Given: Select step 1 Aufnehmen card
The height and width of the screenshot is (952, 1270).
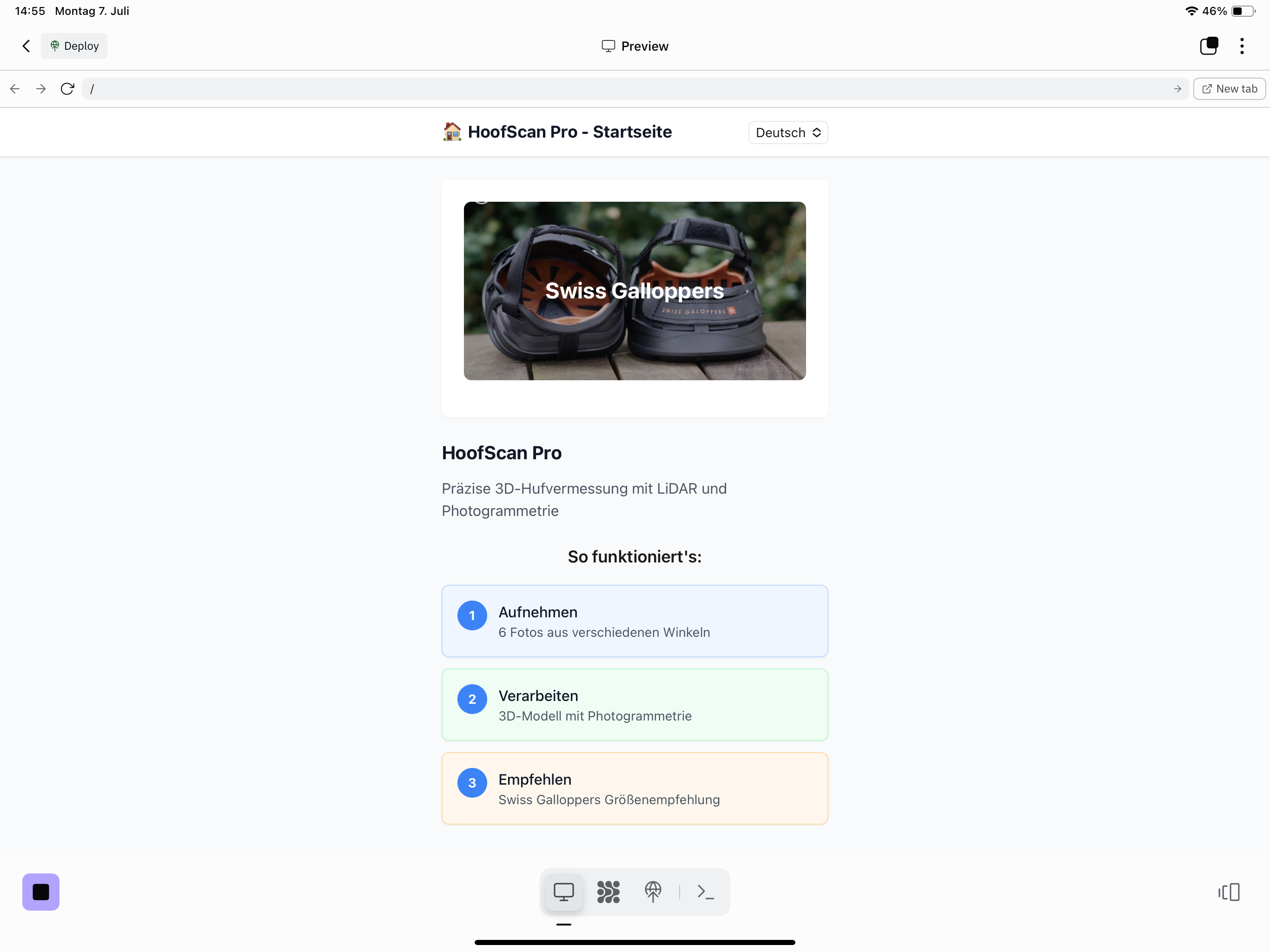Looking at the screenshot, I should point(635,621).
